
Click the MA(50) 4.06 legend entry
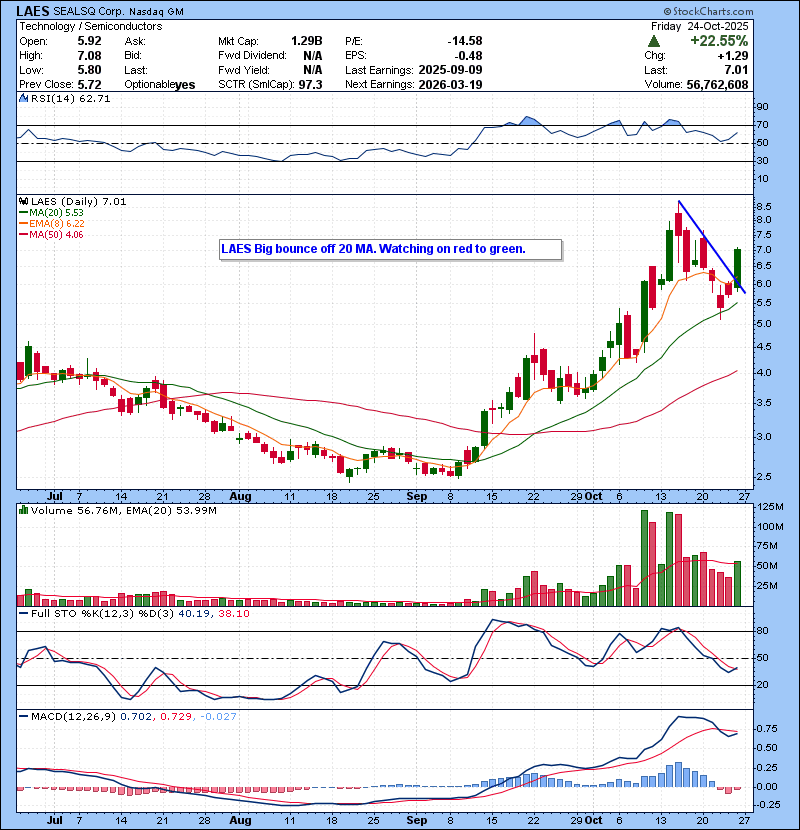51,234
